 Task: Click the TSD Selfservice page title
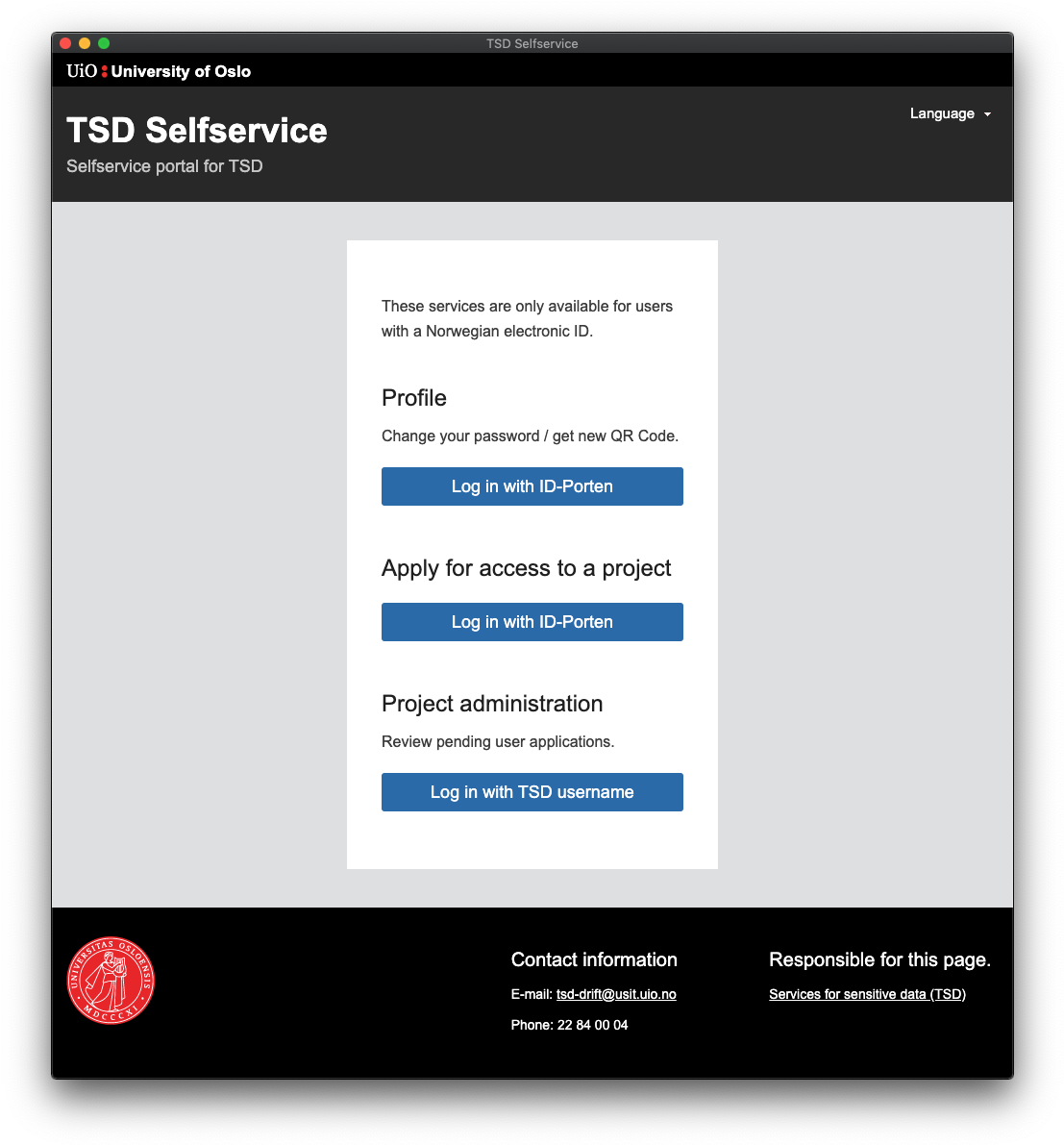197,131
